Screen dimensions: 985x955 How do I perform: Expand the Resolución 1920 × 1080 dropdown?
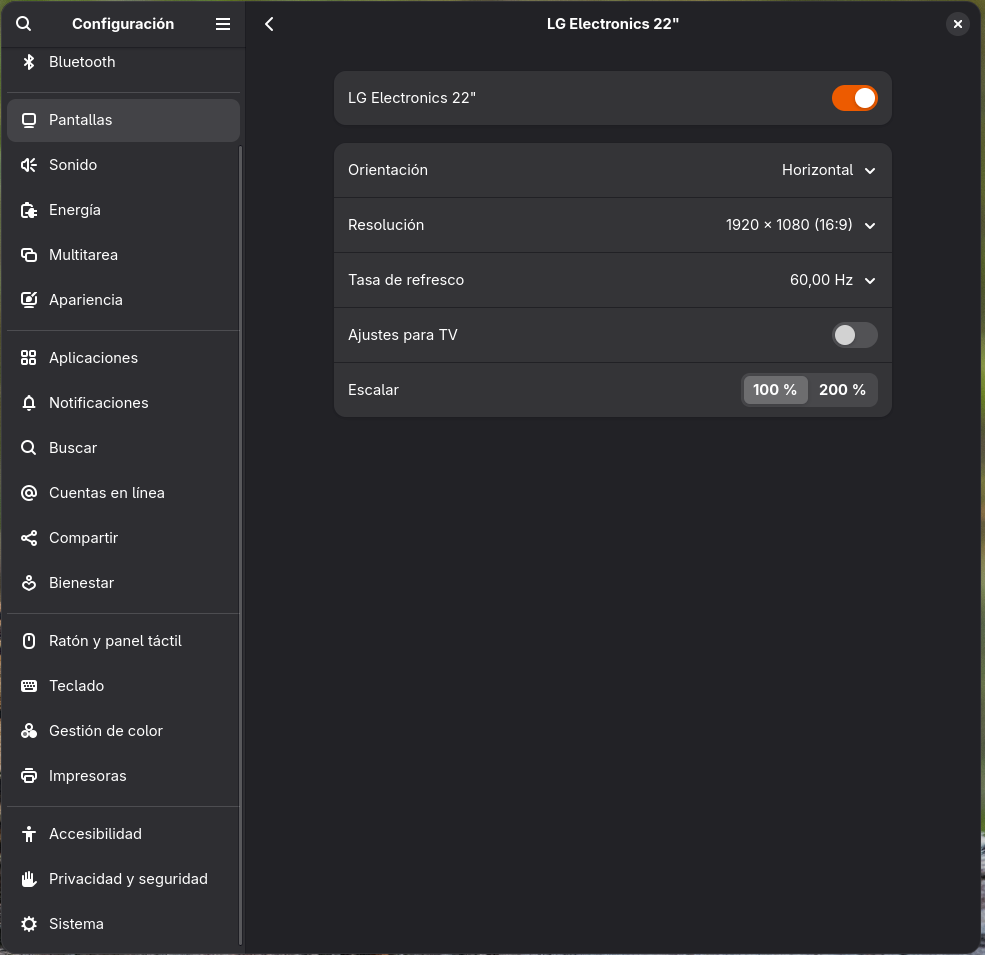800,225
